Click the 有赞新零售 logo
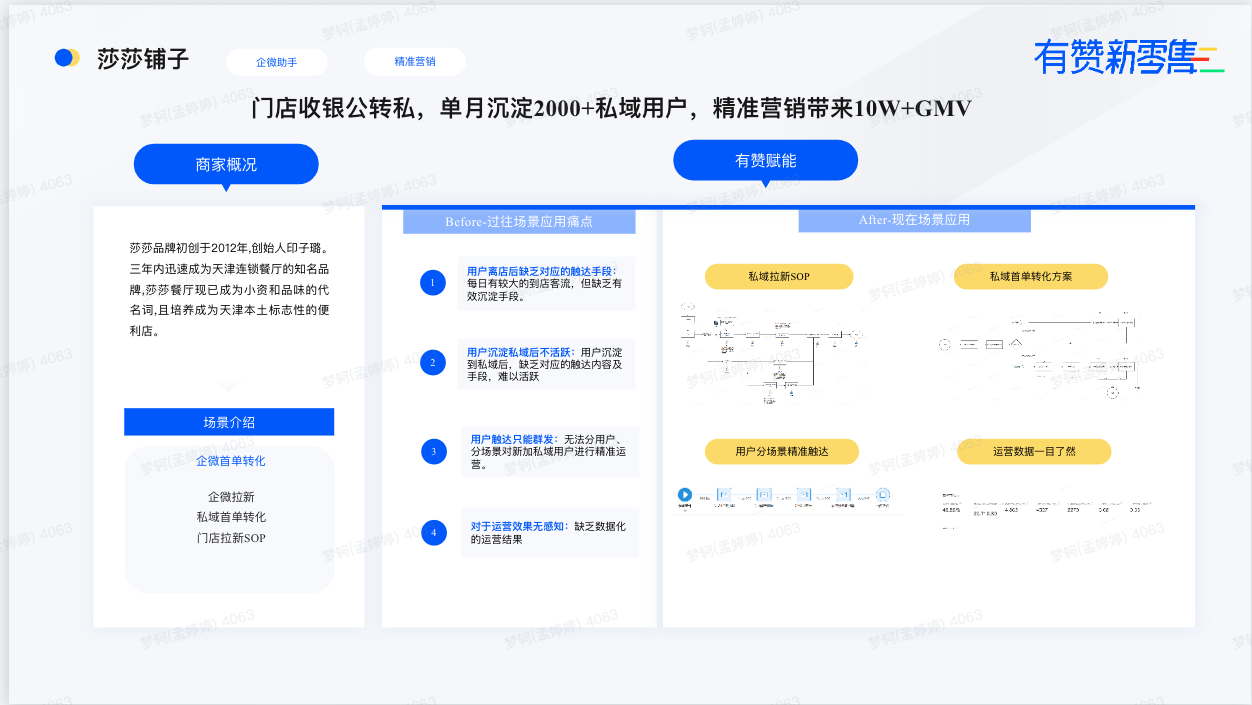Viewport: 1252px width, 705px height. tap(1129, 57)
